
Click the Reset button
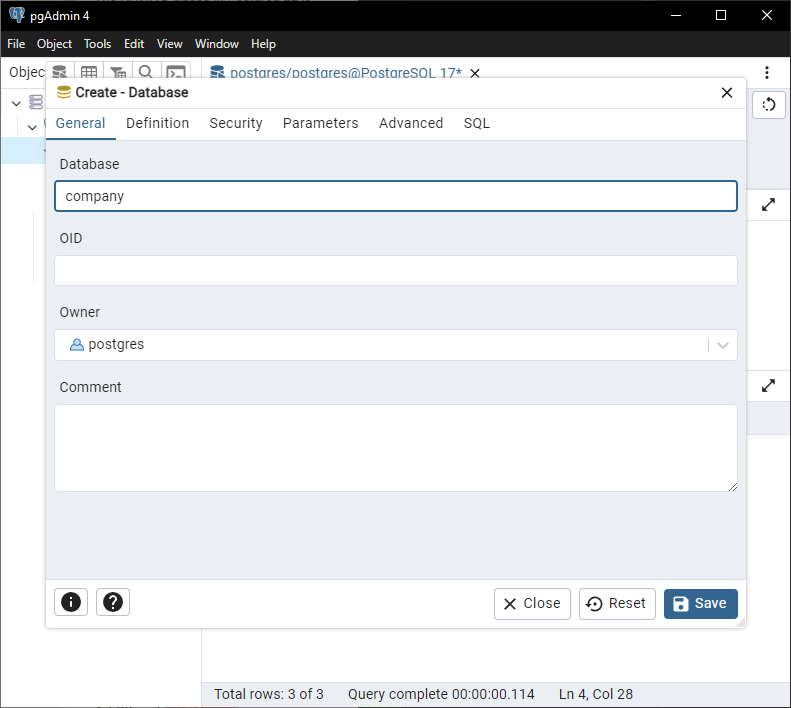coord(617,604)
